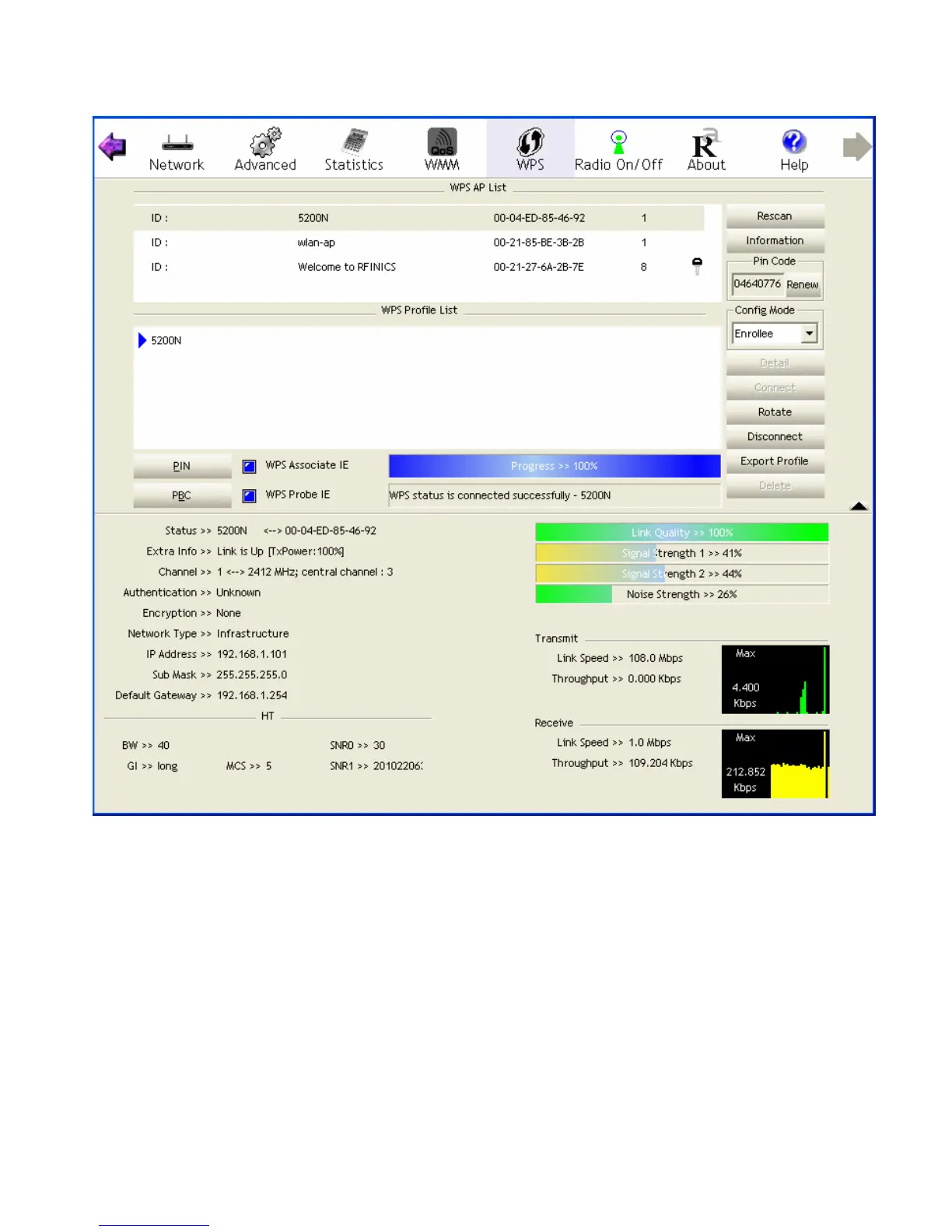Click the grayed Connect button
The image size is (952, 1232).
tap(775, 387)
